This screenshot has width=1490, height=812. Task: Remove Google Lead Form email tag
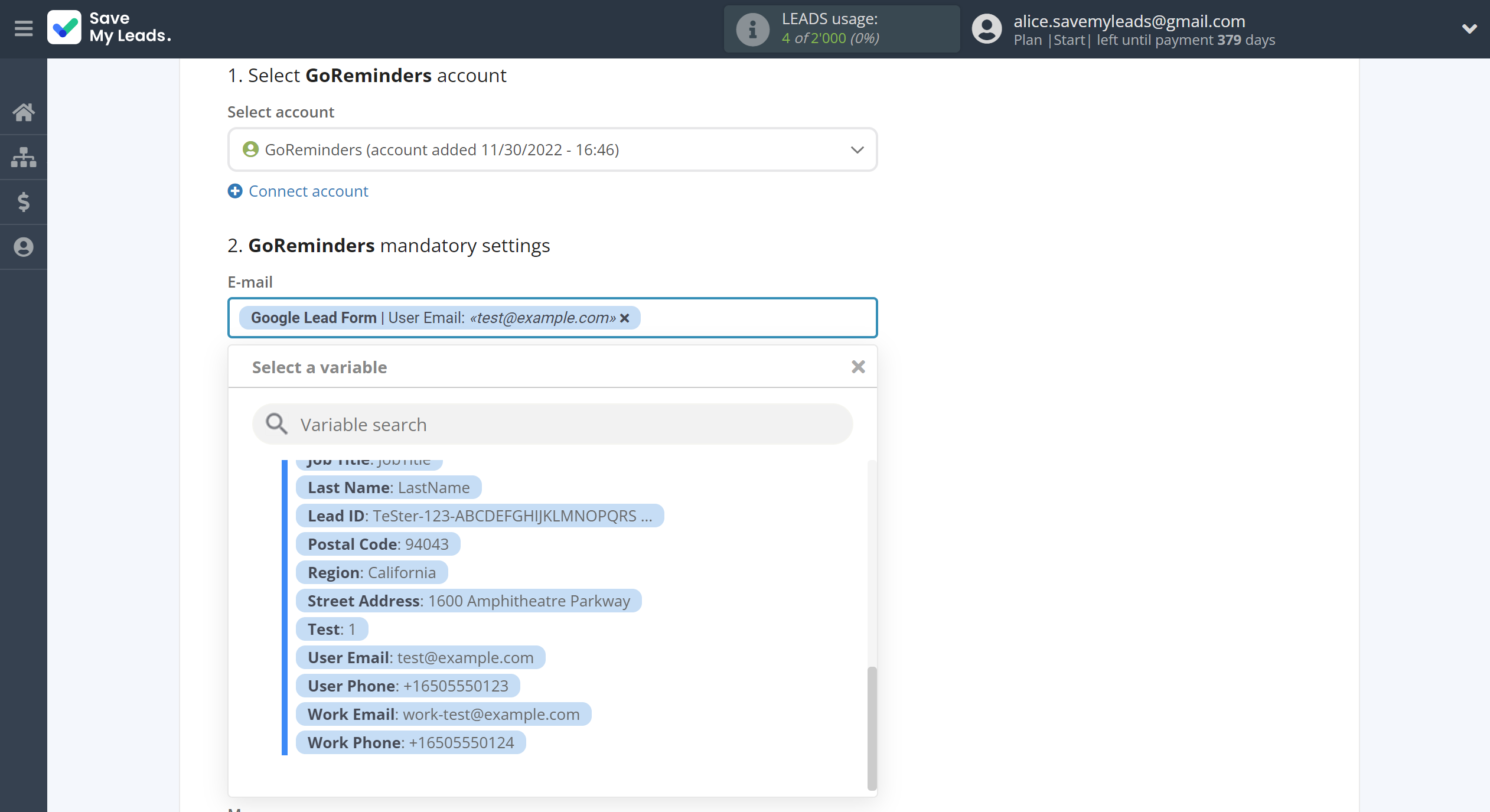click(625, 317)
